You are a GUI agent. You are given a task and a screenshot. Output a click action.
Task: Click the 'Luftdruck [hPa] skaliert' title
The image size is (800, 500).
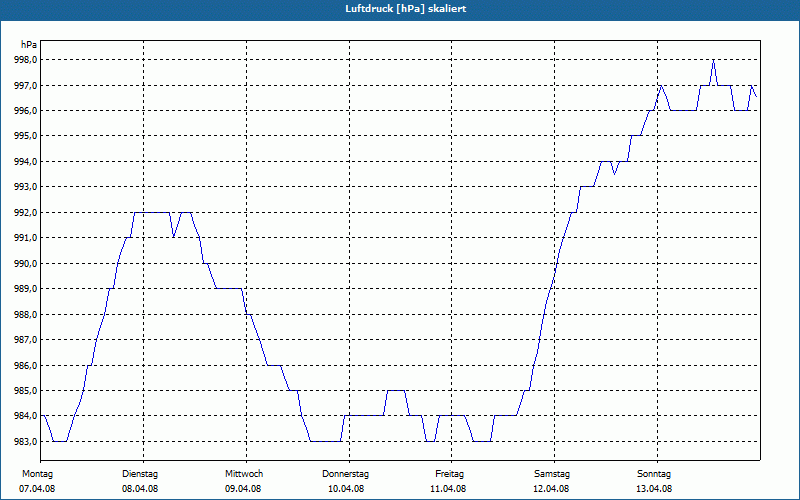click(x=406, y=9)
